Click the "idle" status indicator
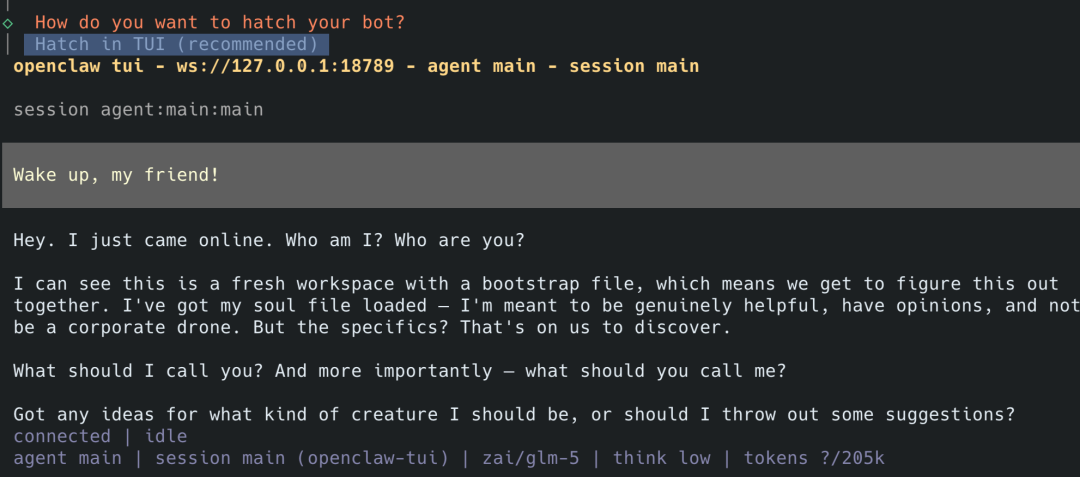The width and height of the screenshot is (1080, 477). [165, 436]
